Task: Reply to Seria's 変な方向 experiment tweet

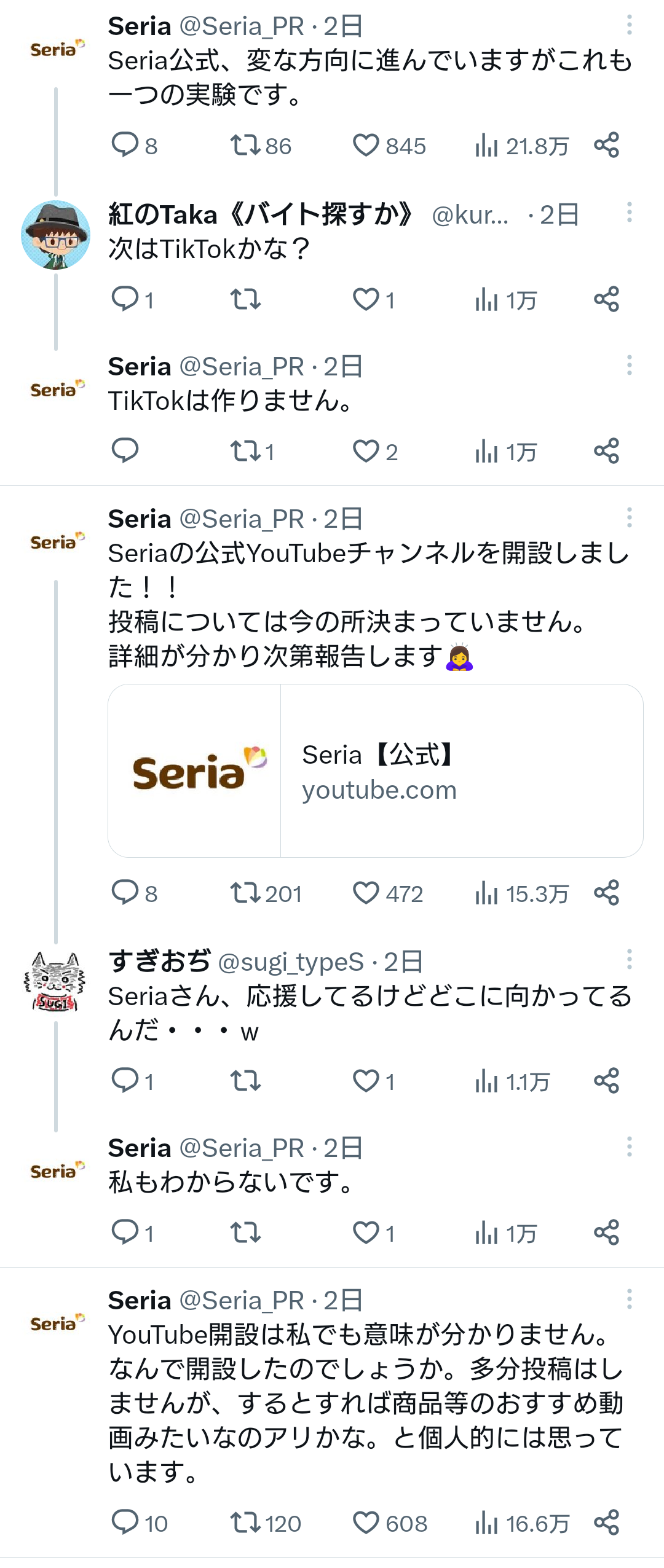Action: pos(125,145)
